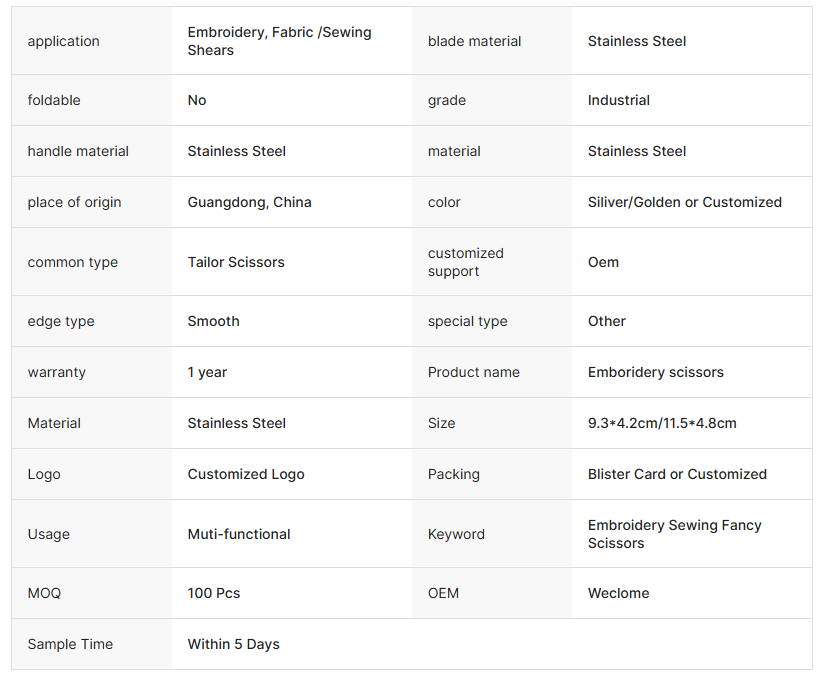Select the 'Siliver/Golden or Customized' color value

[685, 202]
